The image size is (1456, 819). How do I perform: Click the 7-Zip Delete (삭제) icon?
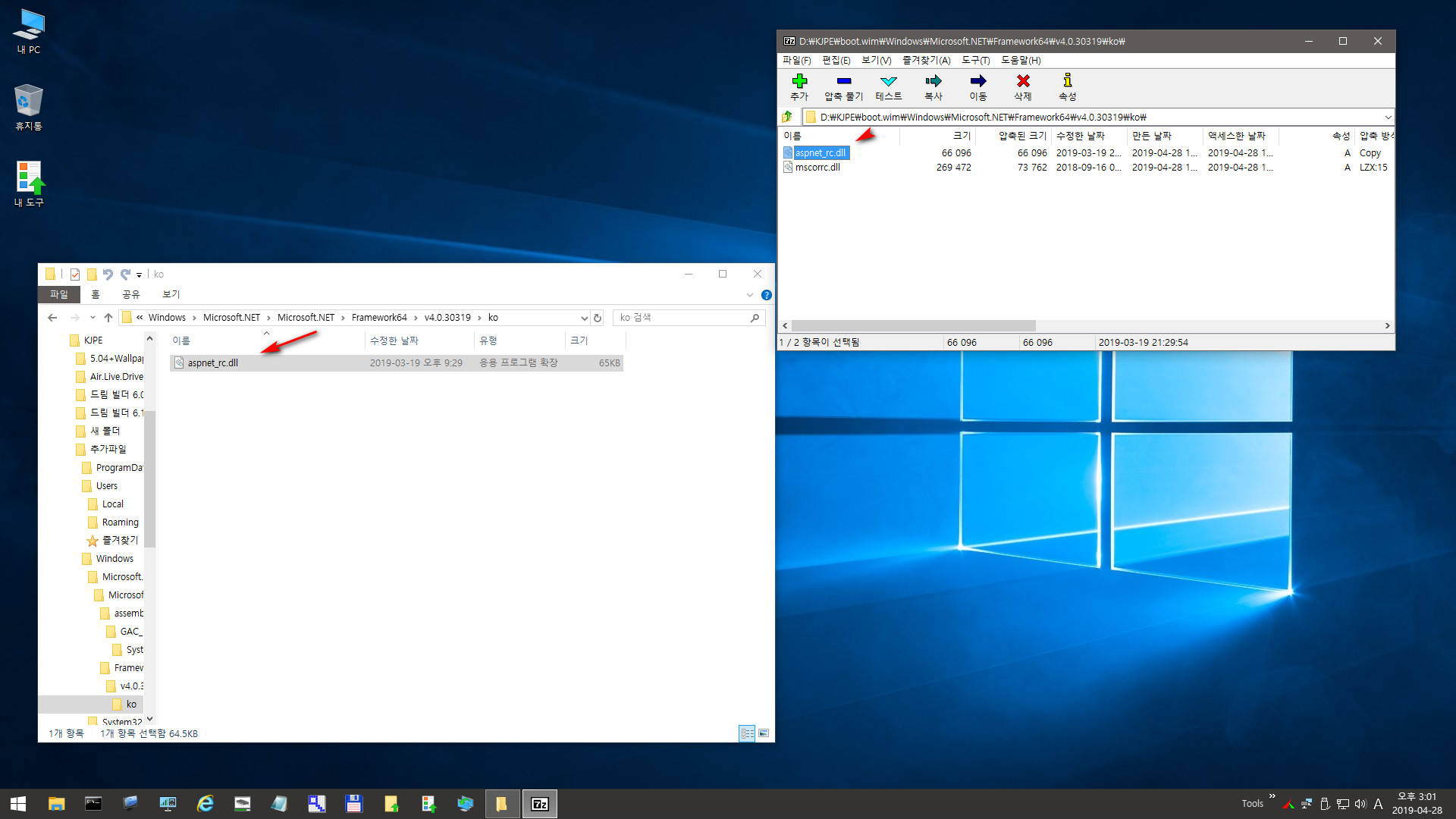click(x=1023, y=81)
